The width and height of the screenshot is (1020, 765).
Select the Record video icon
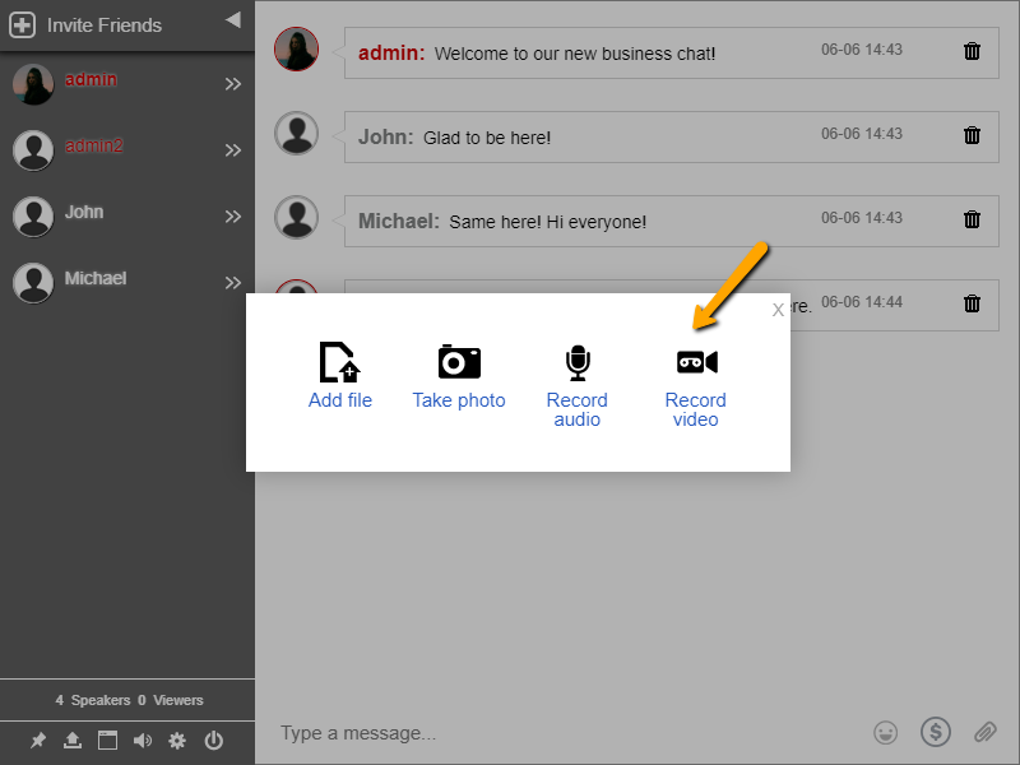pos(695,362)
